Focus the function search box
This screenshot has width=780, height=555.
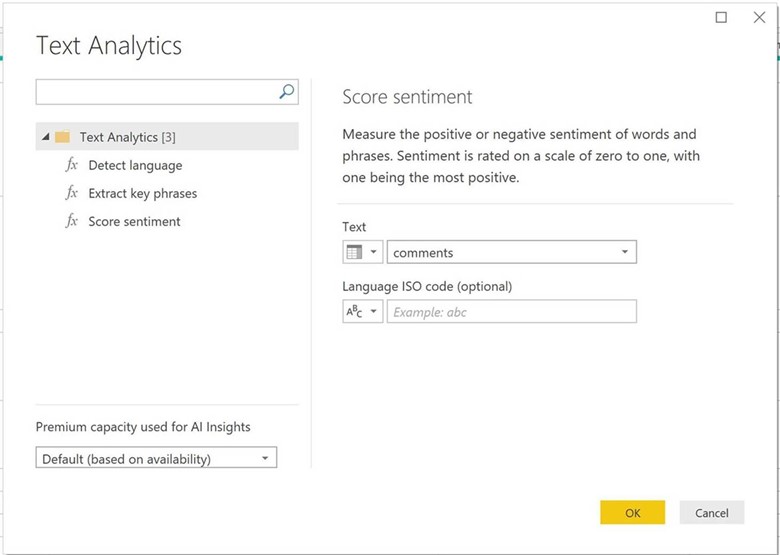155,92
